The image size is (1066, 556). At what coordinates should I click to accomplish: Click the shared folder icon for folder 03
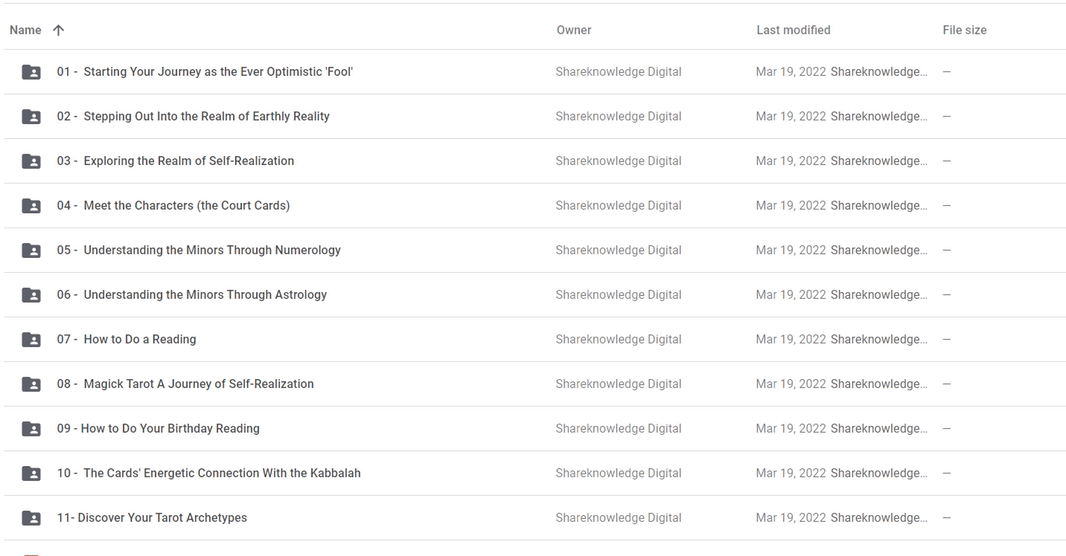tap(31, 161)
